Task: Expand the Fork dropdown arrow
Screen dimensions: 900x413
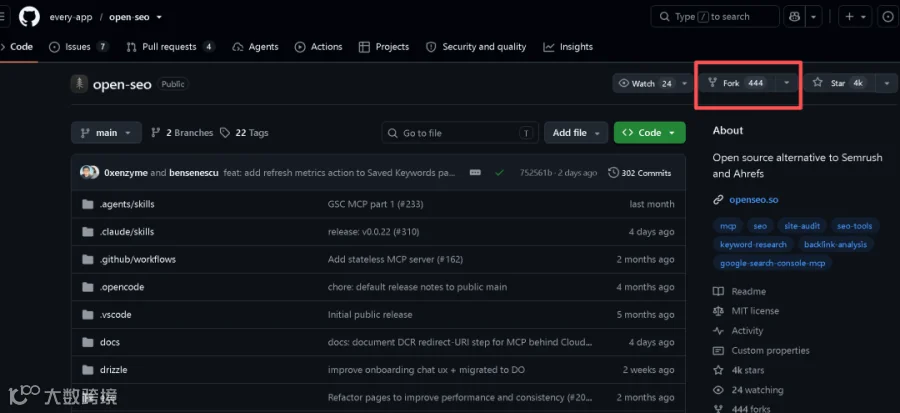Action: (x=786, y=83)
